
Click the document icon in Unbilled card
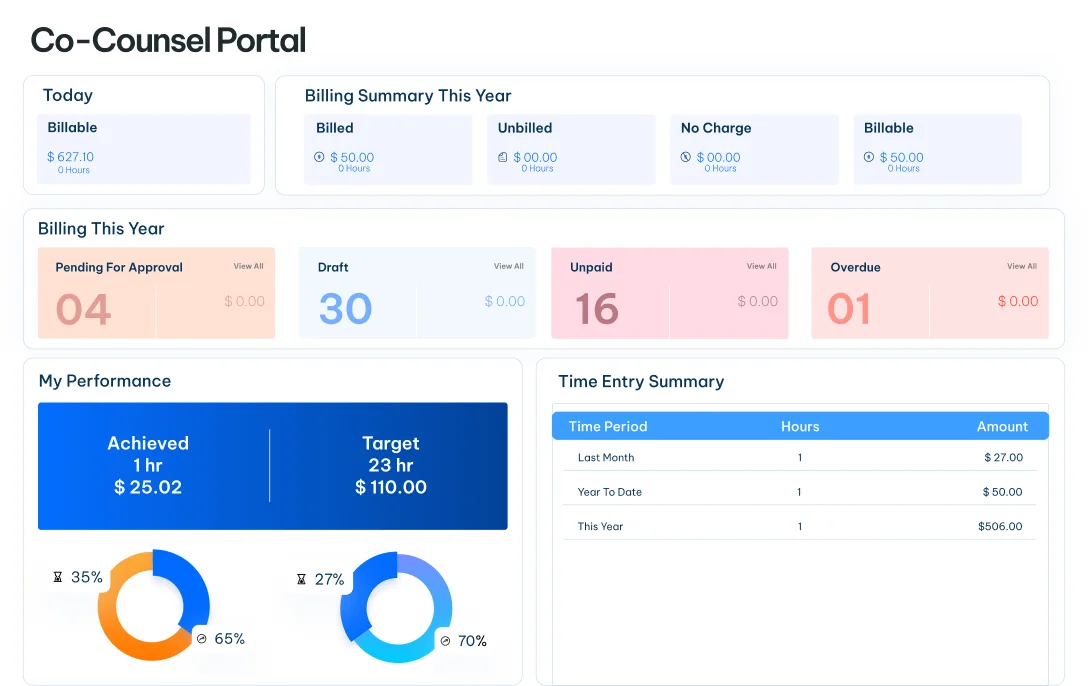click(x=502, y=157)
